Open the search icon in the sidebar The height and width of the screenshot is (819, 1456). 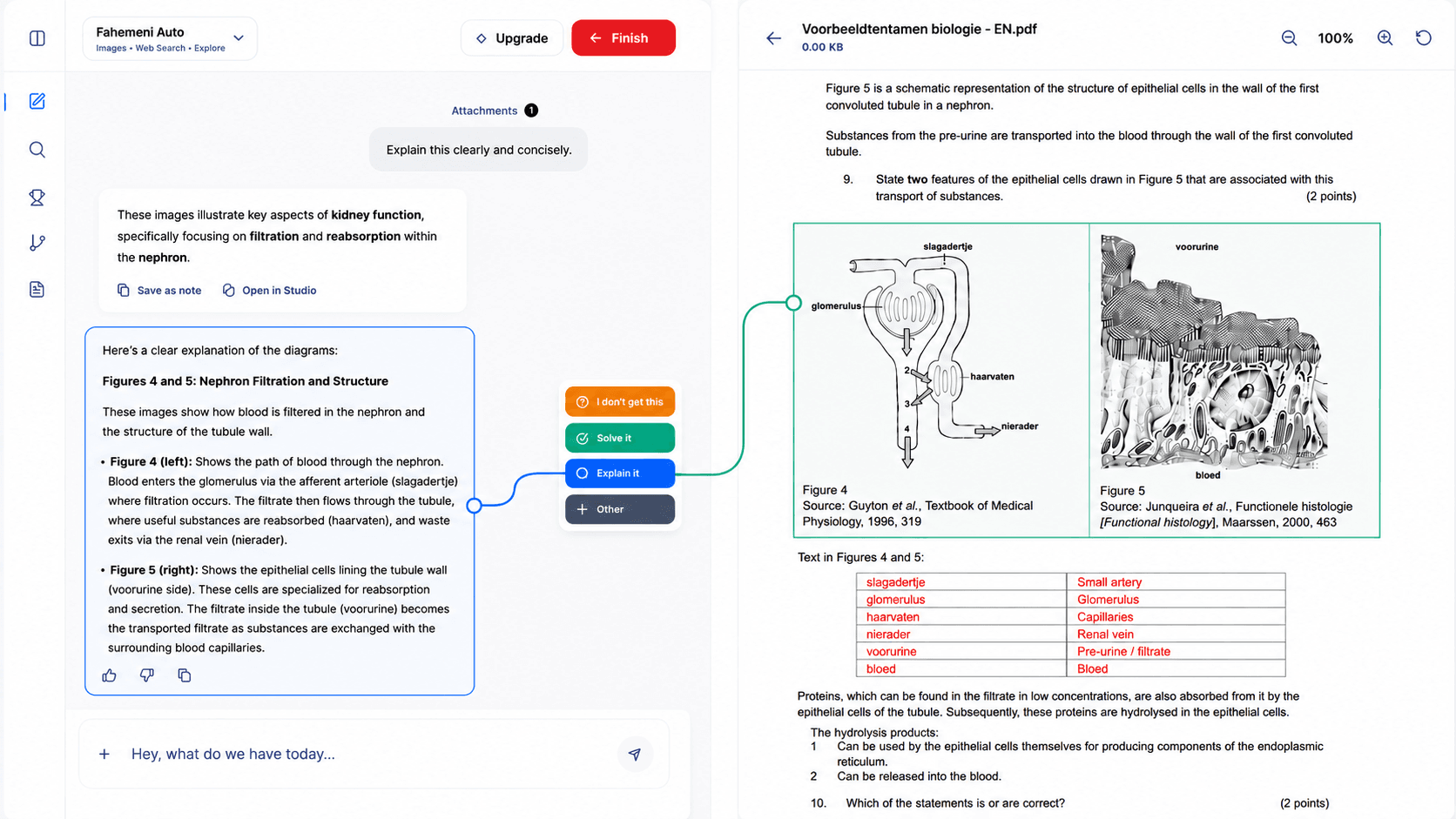click(37, 150)
